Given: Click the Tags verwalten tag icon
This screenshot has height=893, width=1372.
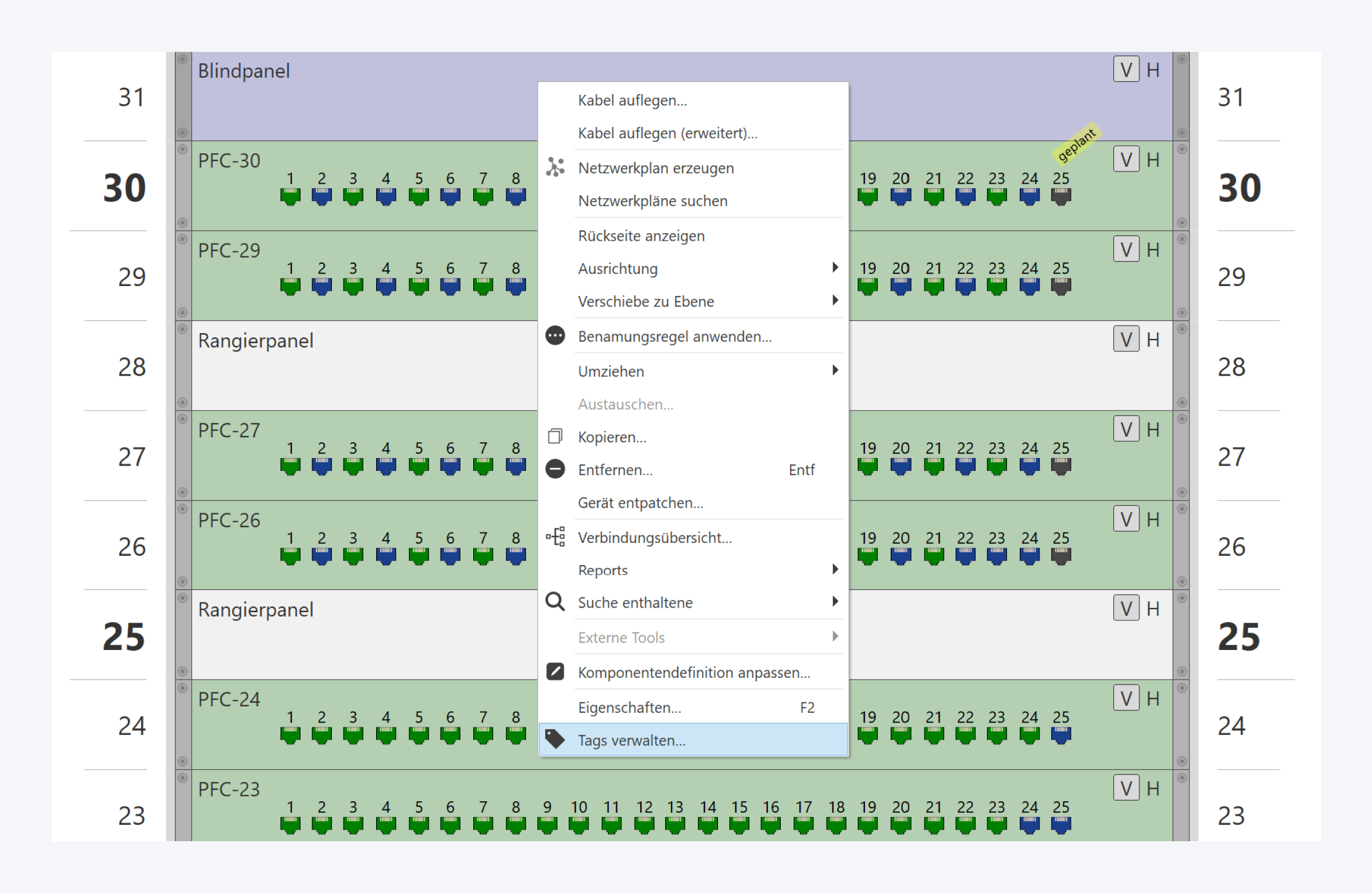Looking at the screenshot, I should pyautogui.click(x=555, y=740).
